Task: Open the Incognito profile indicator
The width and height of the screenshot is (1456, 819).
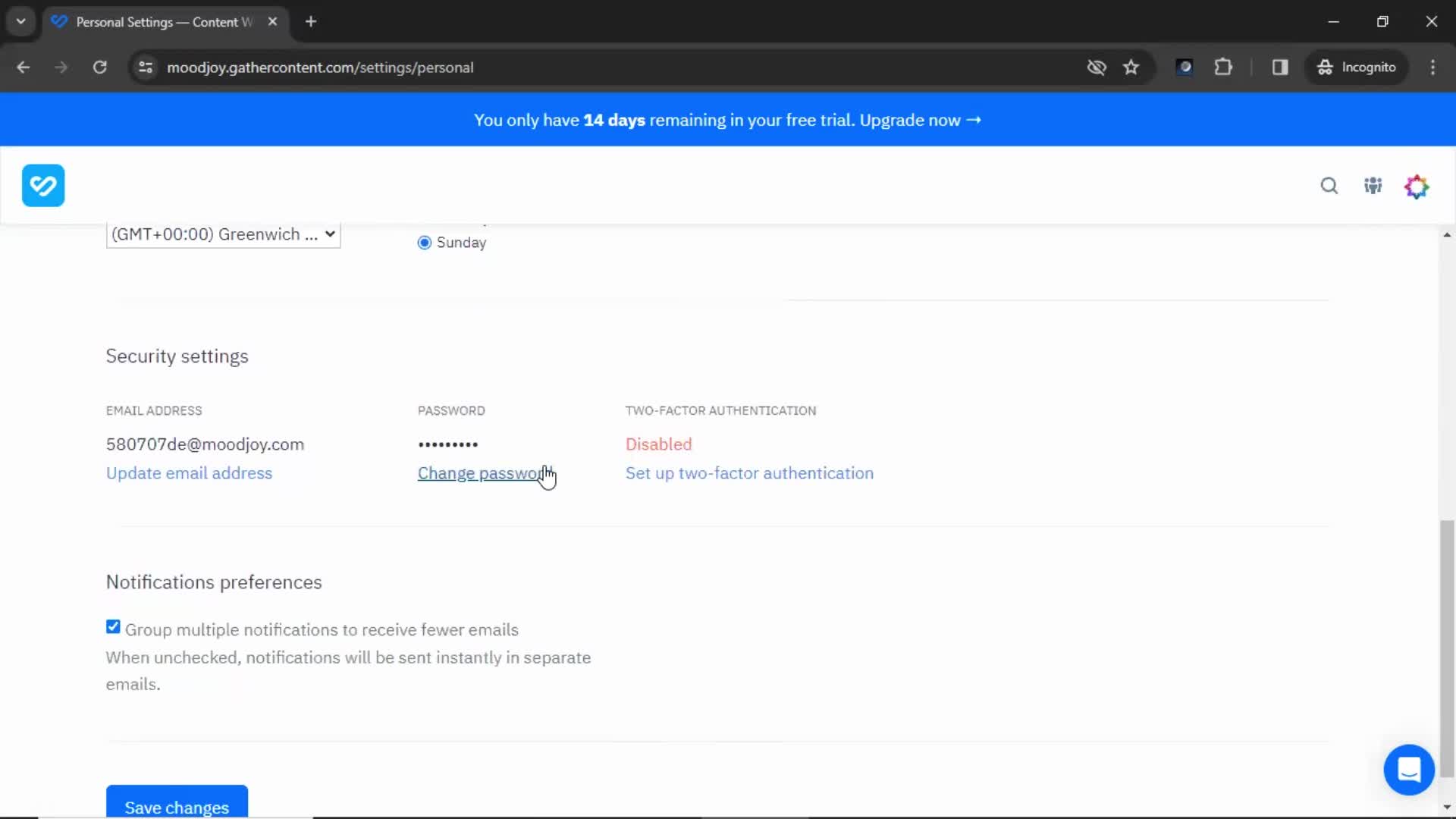Action: click(x=1356, y=67)
